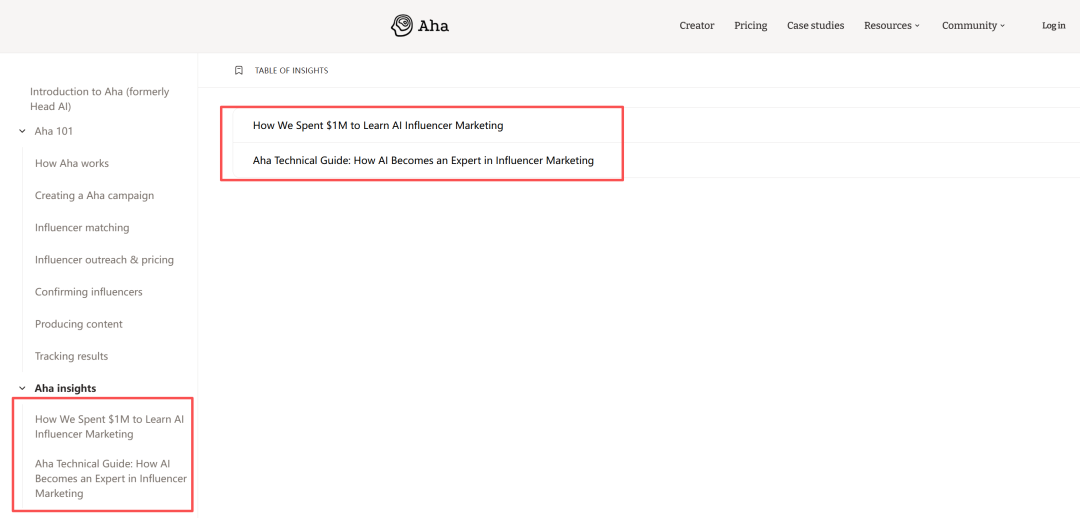
Task: Click the bookmark icon beside Table of Insights
Action: click(x=239, y=71)
